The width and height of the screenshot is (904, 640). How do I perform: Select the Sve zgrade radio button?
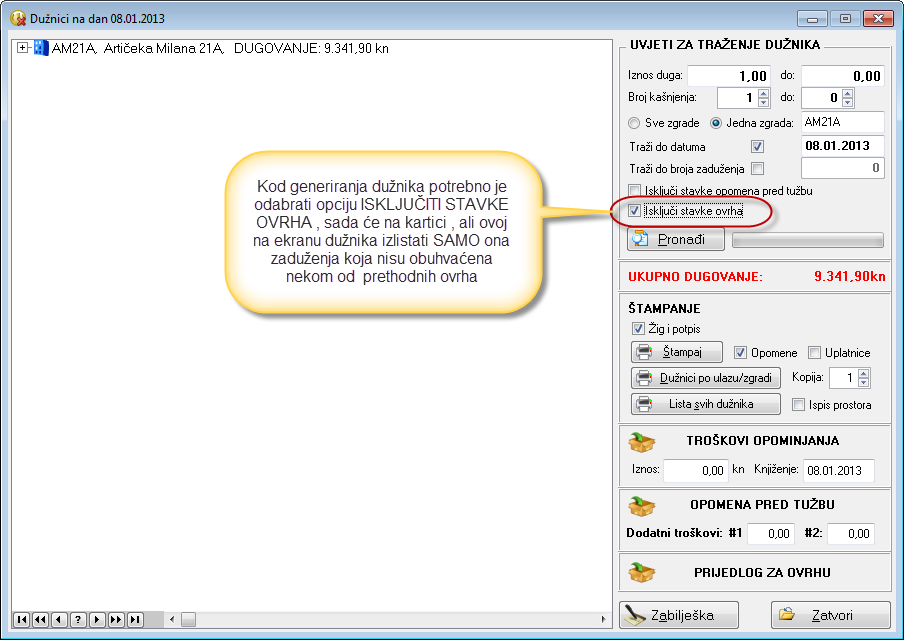[634, 123]
